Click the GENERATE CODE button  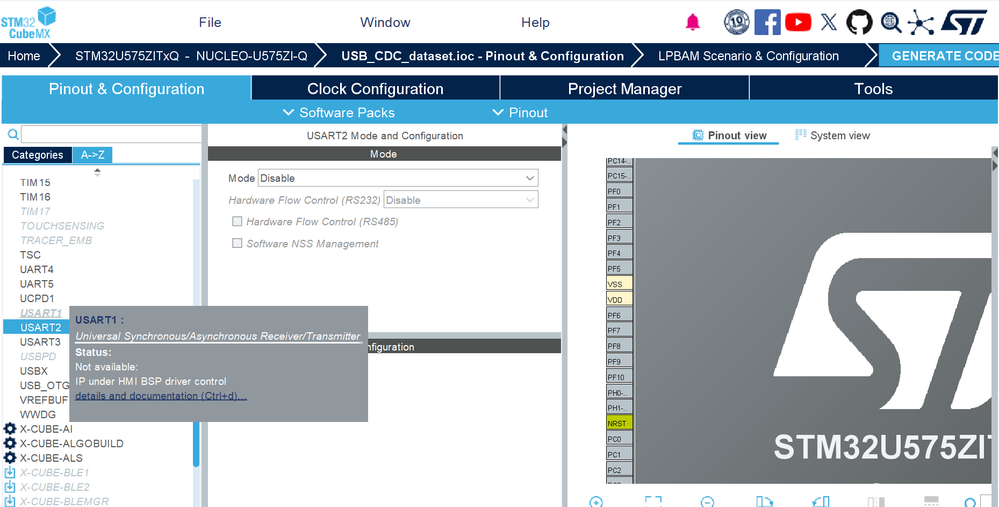point(939,55)
